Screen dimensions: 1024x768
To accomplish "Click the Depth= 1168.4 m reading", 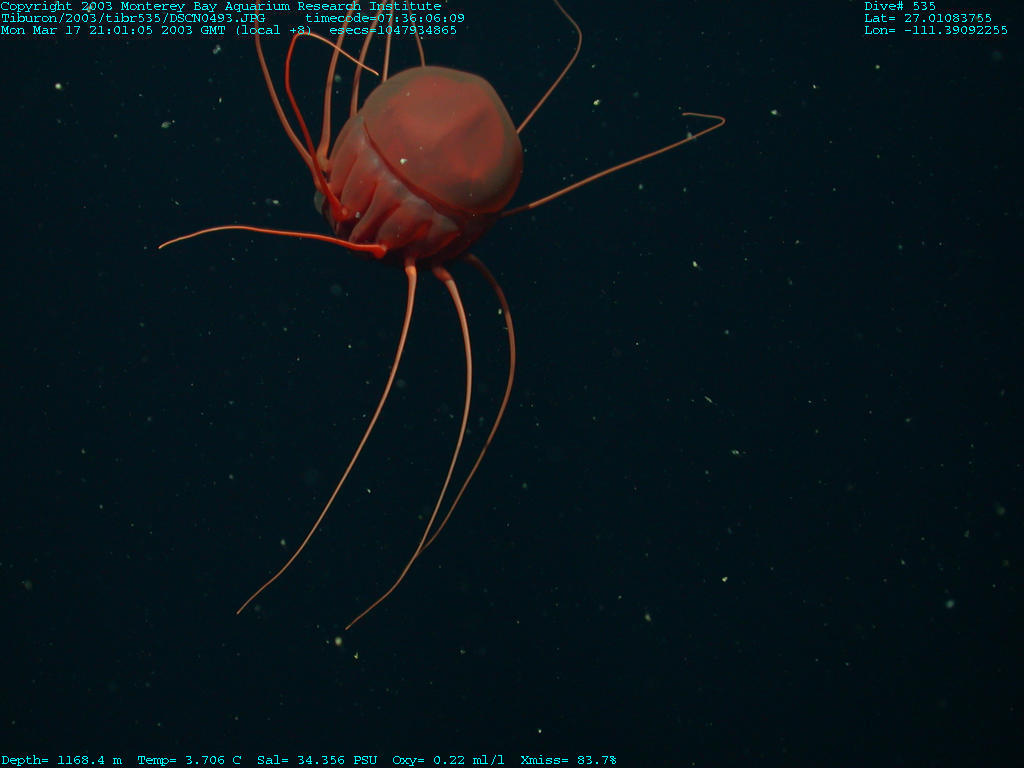I will click(62, 760).
